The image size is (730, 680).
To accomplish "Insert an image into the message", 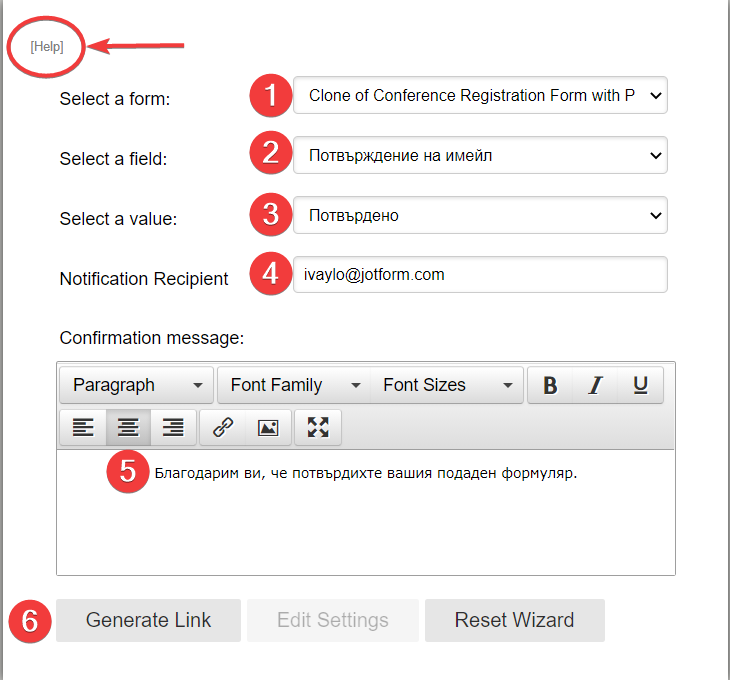I will pyautogui.click(x=268, y=428).
